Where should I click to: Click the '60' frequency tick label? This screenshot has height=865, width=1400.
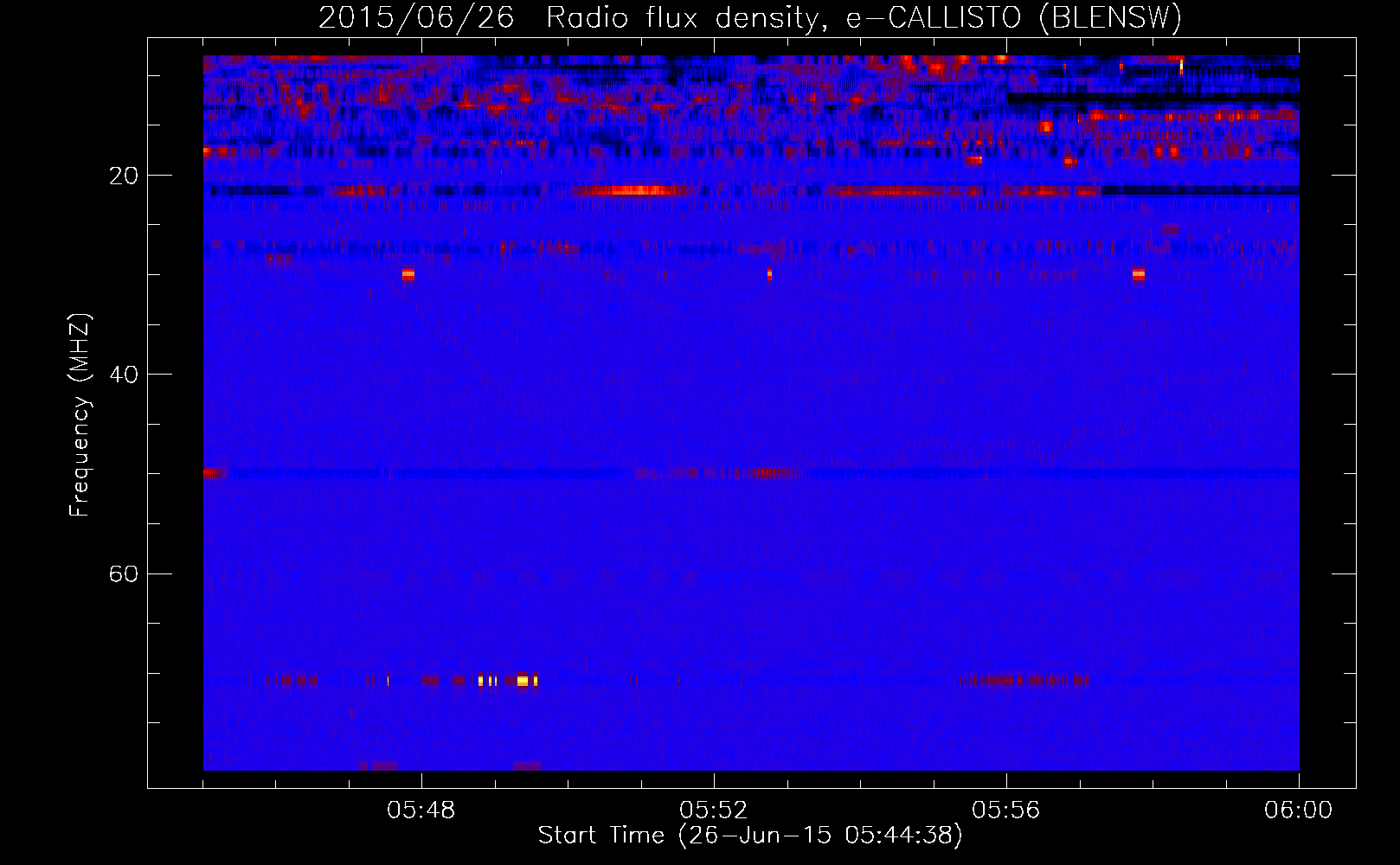click(x=123, y=573)
